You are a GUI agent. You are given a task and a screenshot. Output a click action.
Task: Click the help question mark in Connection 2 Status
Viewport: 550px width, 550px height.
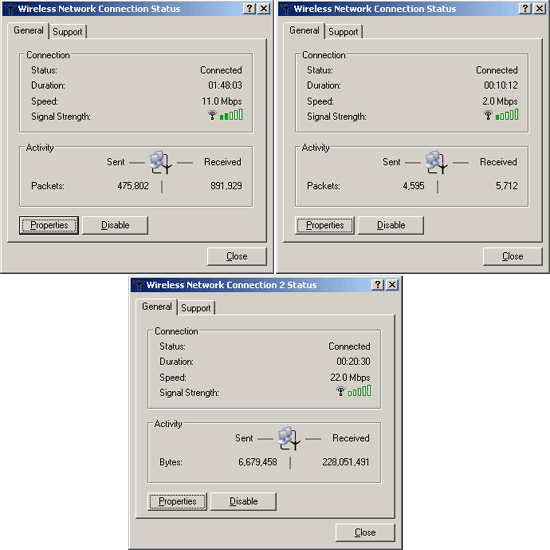click(x=377, y=284)
